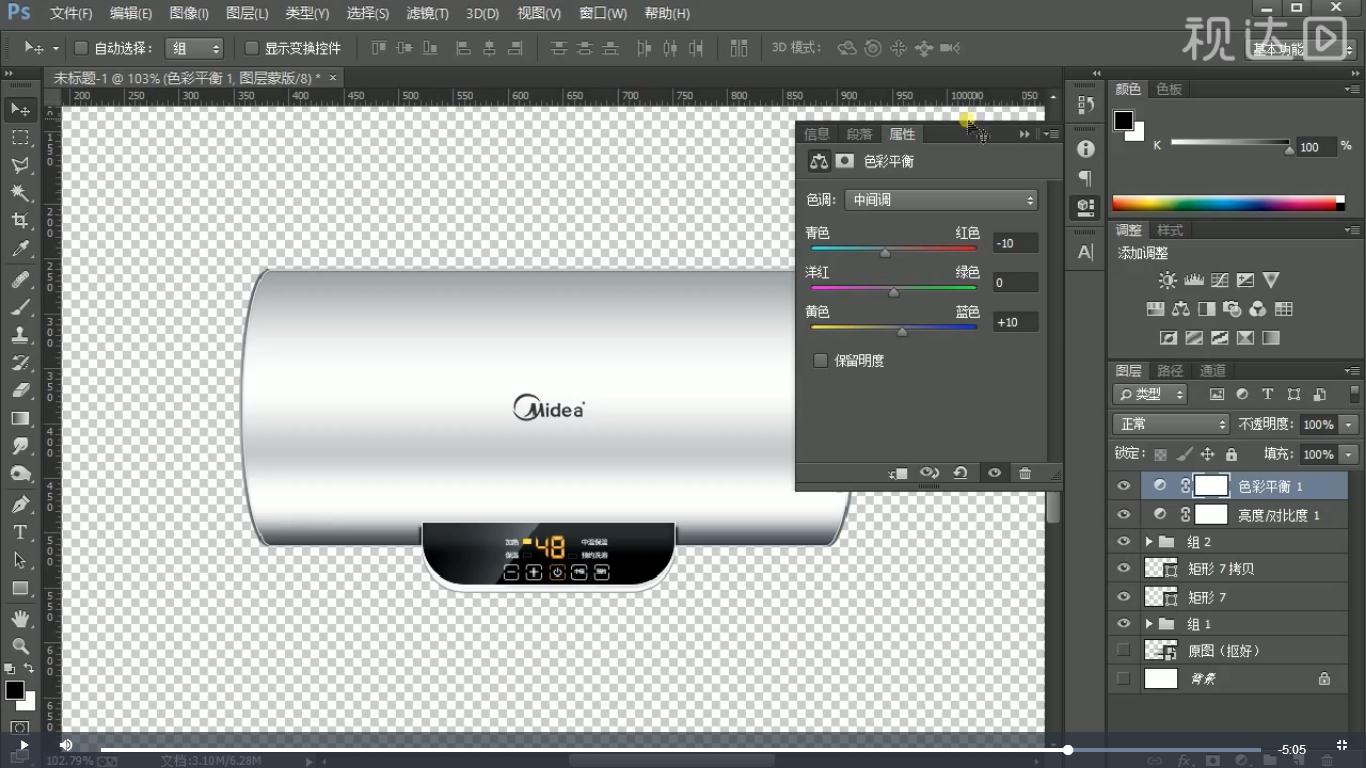Open the 图像(I) menu
1366x768 pixels.
(x=189, y=13)
